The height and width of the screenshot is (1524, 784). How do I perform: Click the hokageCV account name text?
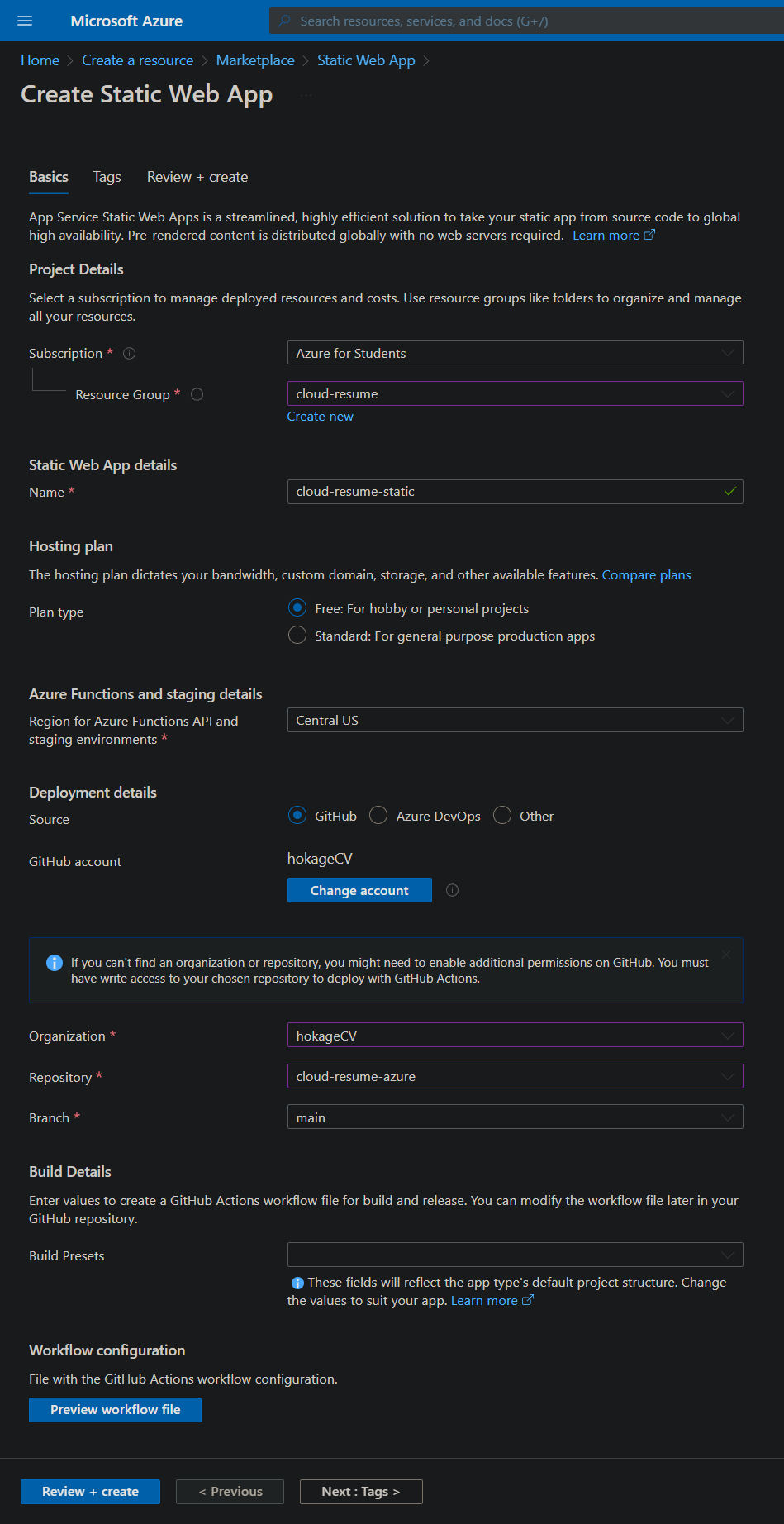320,859
